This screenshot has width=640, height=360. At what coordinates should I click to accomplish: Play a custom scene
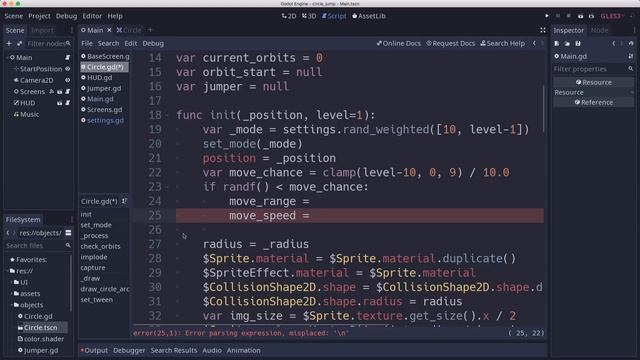point(591,16)
